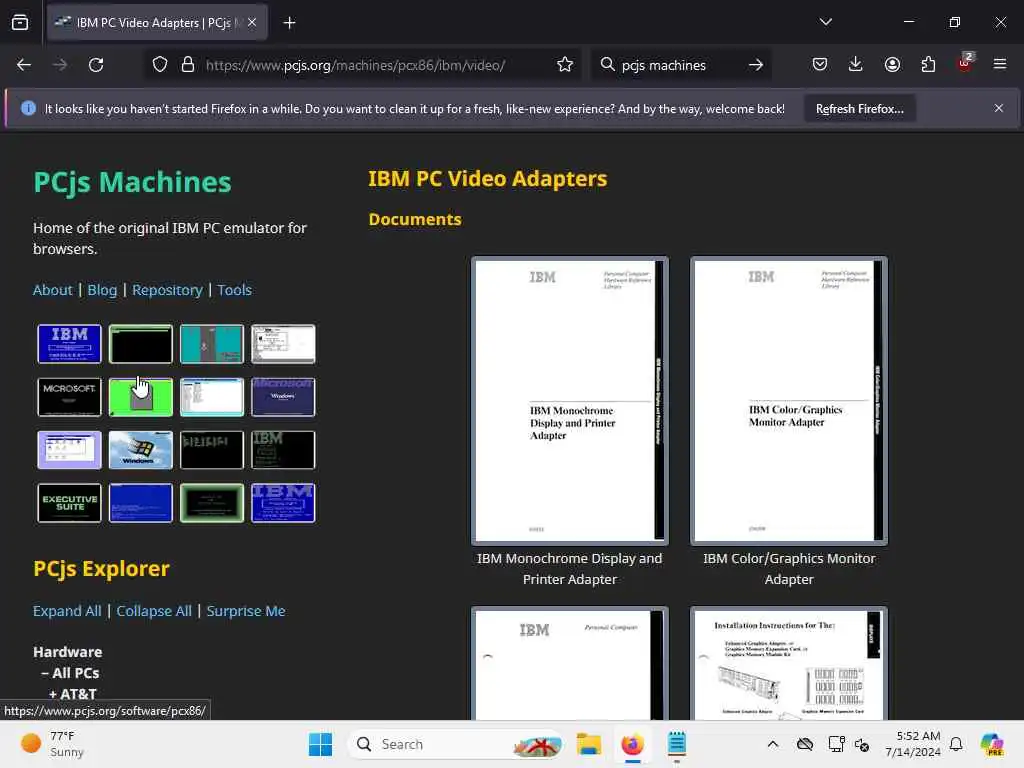Viewport: 1024px width, 768px height.
Task: Click the taskbar Search box
Action: 457,744
